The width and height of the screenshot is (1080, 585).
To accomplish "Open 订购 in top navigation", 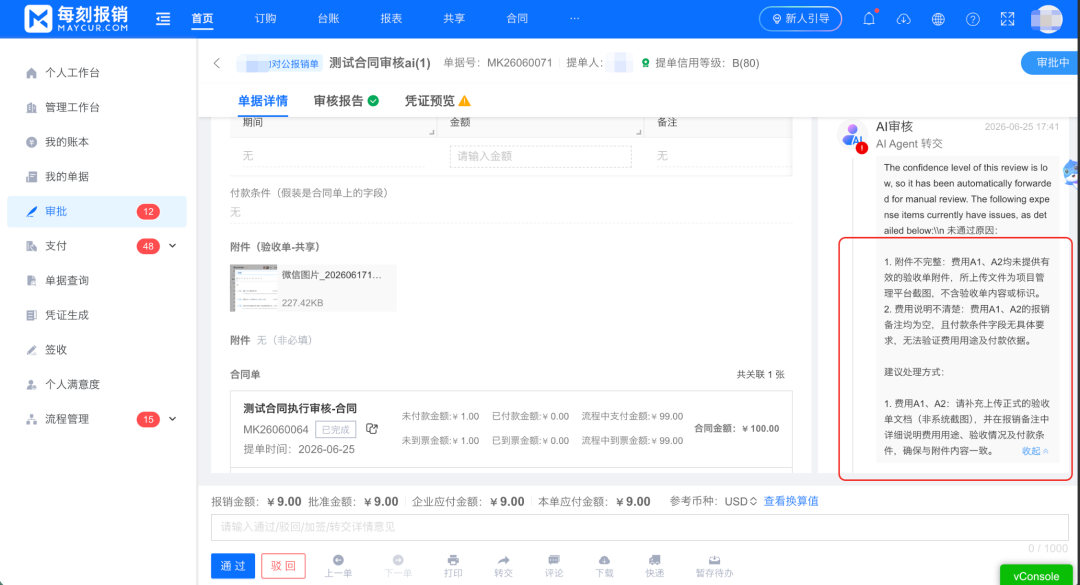I will pos(265,19).
